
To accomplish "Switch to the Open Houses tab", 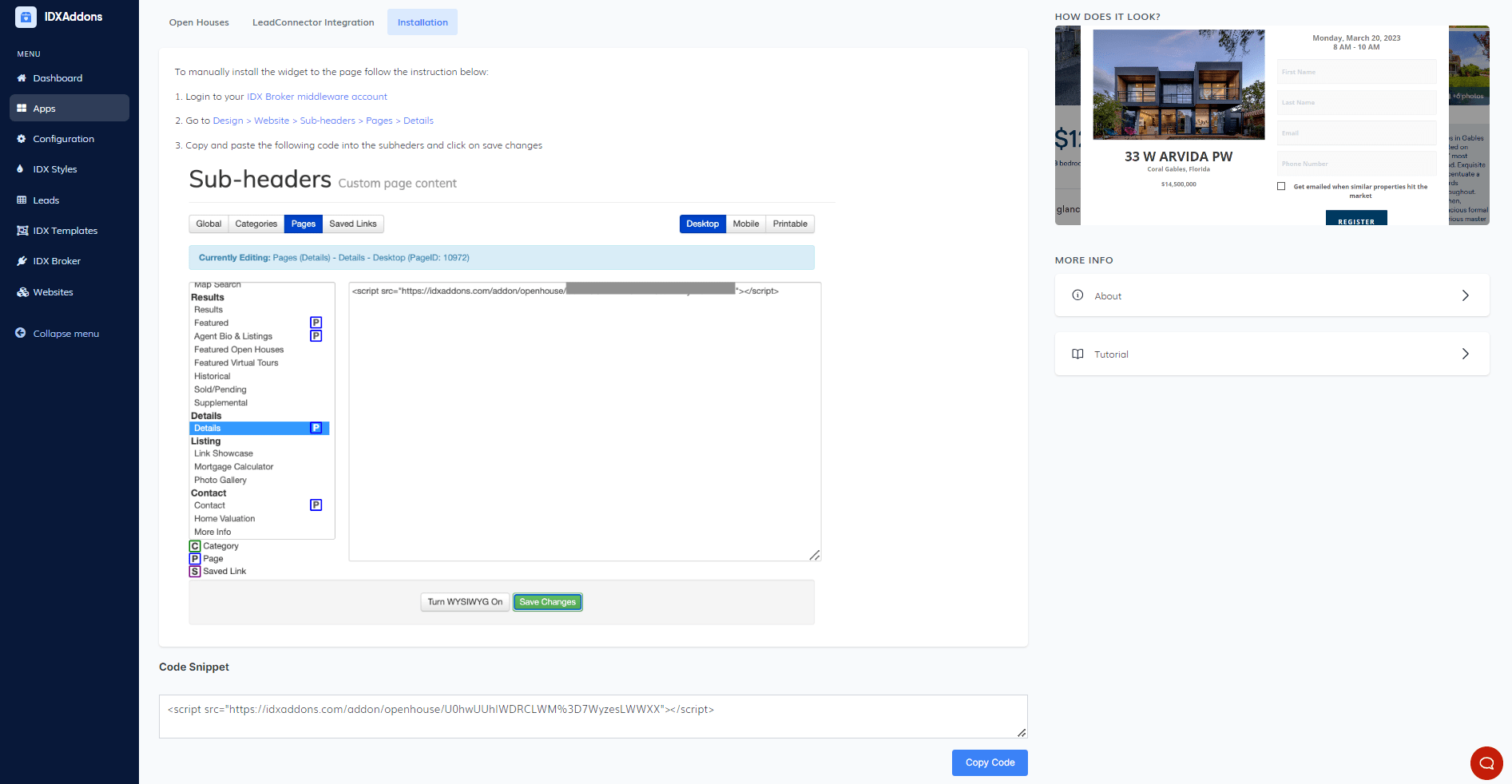I will (199, 22).
